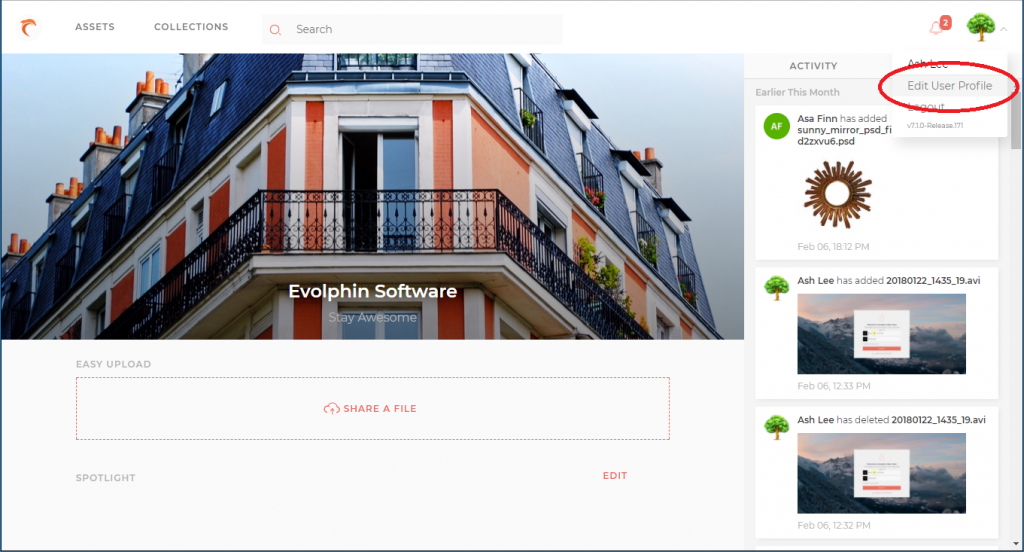Click the EASY UPLOAD section label

click(x=113, y=364)
